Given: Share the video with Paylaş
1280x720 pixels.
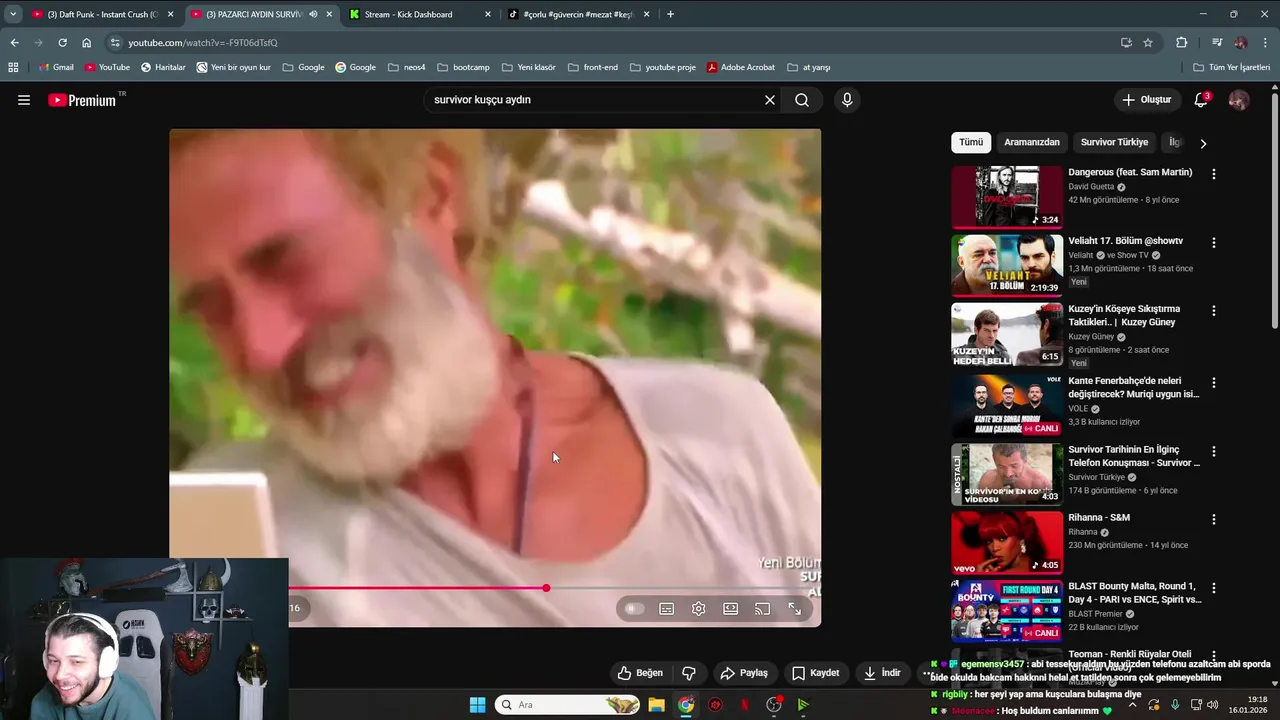Looking at the screenshot, I should (x=744, y=673).
